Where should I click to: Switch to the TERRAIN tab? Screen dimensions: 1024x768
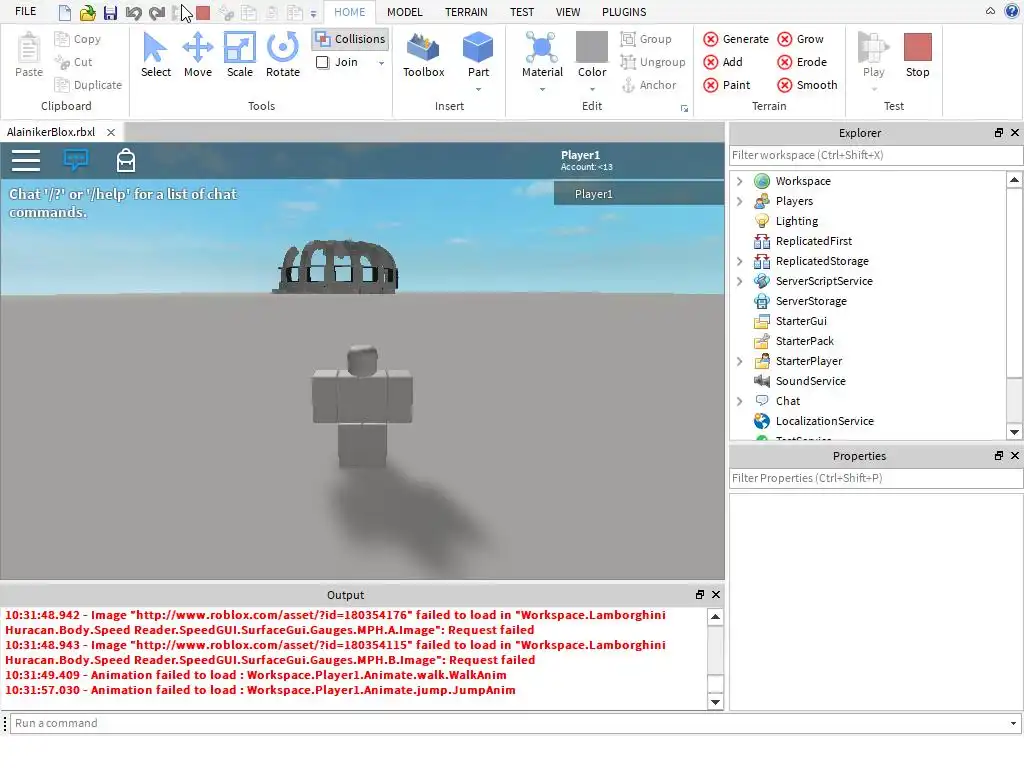click(x=466, y=12)
